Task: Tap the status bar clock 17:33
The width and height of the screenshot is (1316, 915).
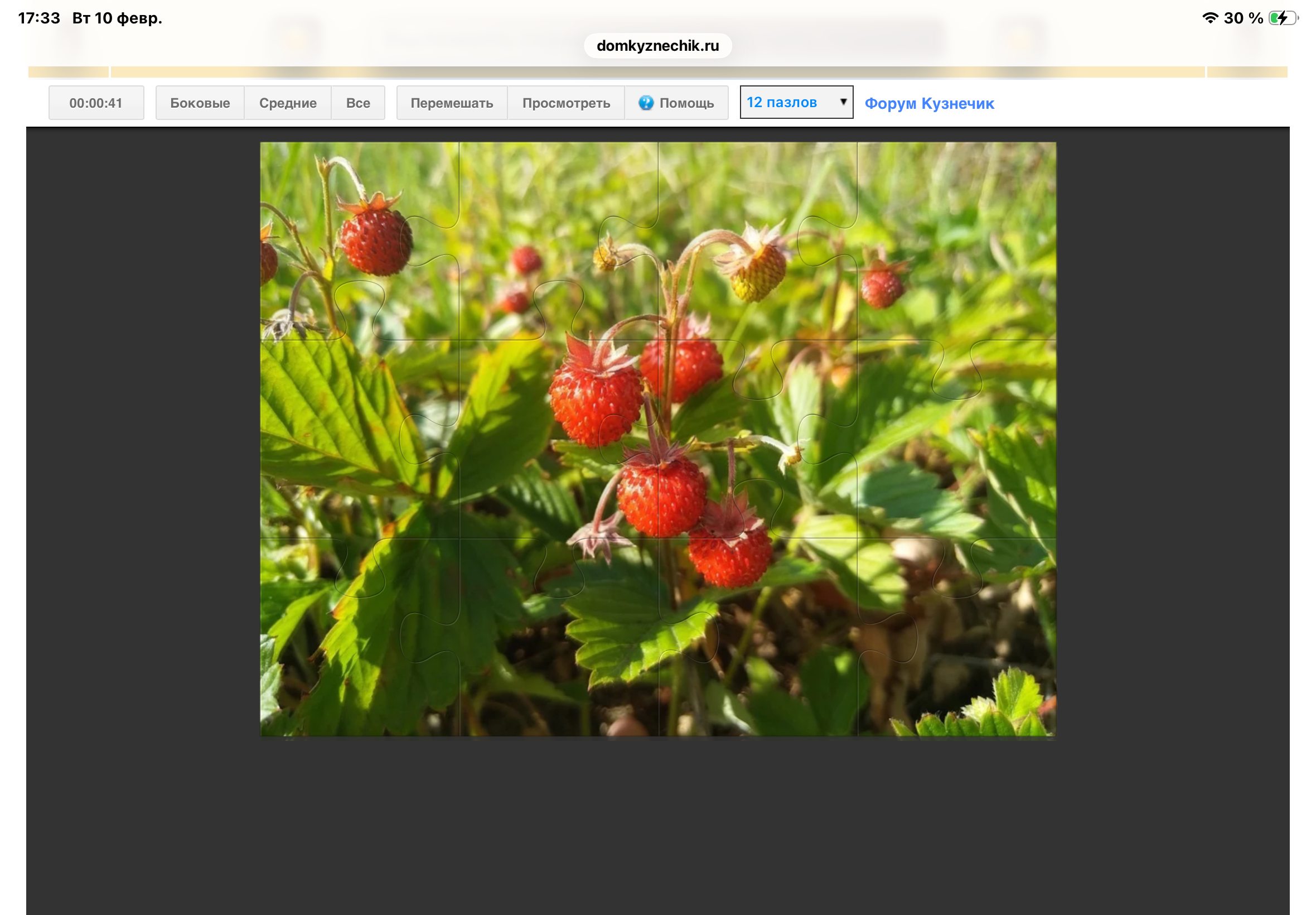Action: [x=39, y=18]
